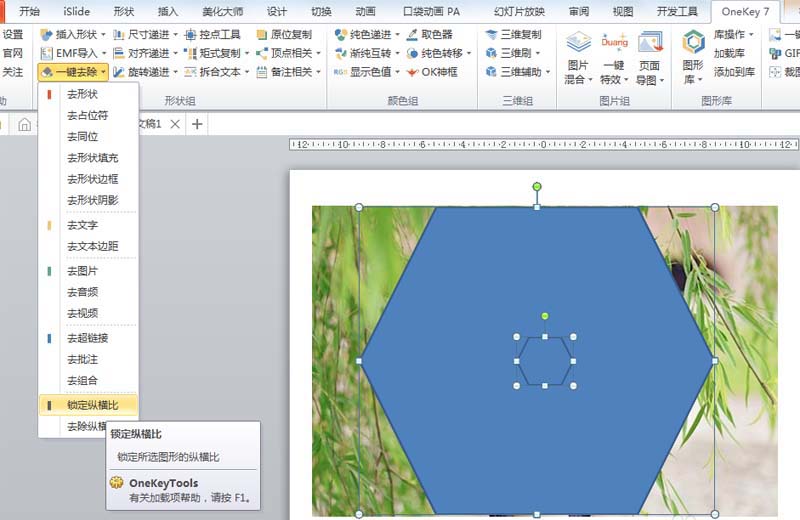Image resolution: width=800 pixels, height=520 pixels.
Task: Open the 开发工具 tab
Action: [x=677, y=11]
